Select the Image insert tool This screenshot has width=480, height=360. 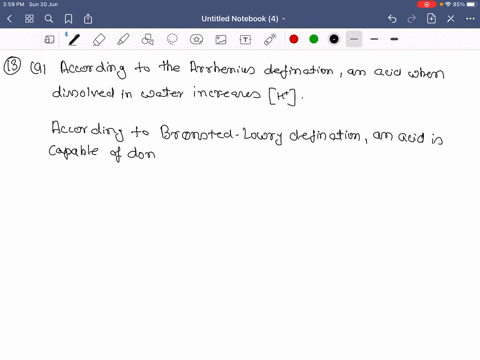pos(221,40)
